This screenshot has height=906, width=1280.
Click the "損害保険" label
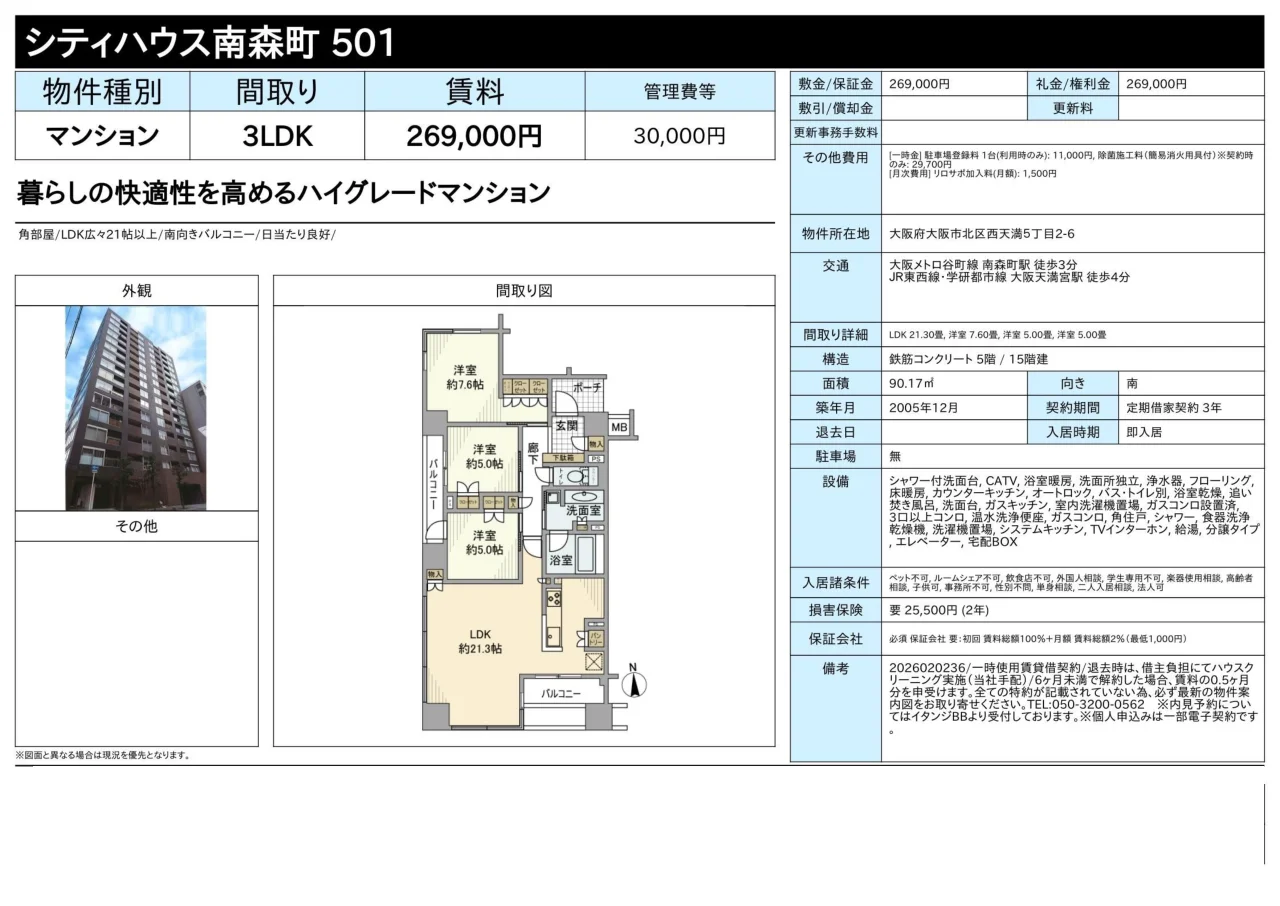tap(836, 611)
